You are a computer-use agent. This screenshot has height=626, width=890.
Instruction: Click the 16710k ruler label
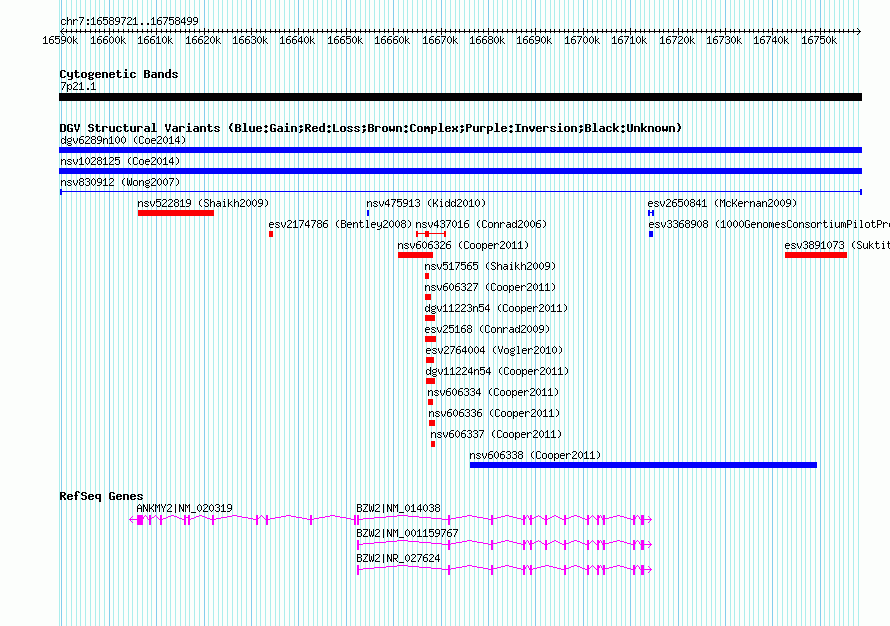tap(629, 40)
